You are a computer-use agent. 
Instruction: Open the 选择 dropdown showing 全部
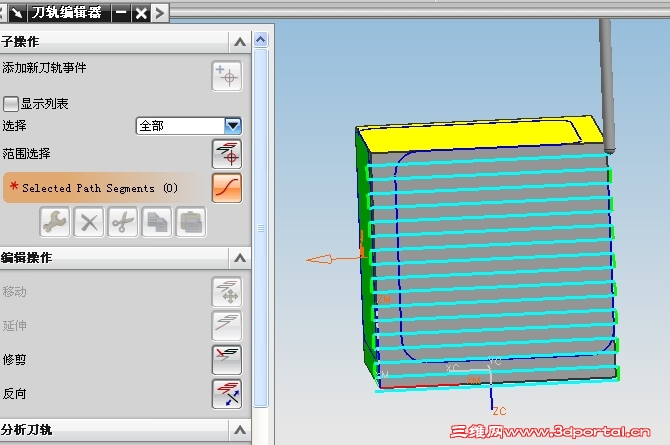pyautogui.click(x=189, y=126)
